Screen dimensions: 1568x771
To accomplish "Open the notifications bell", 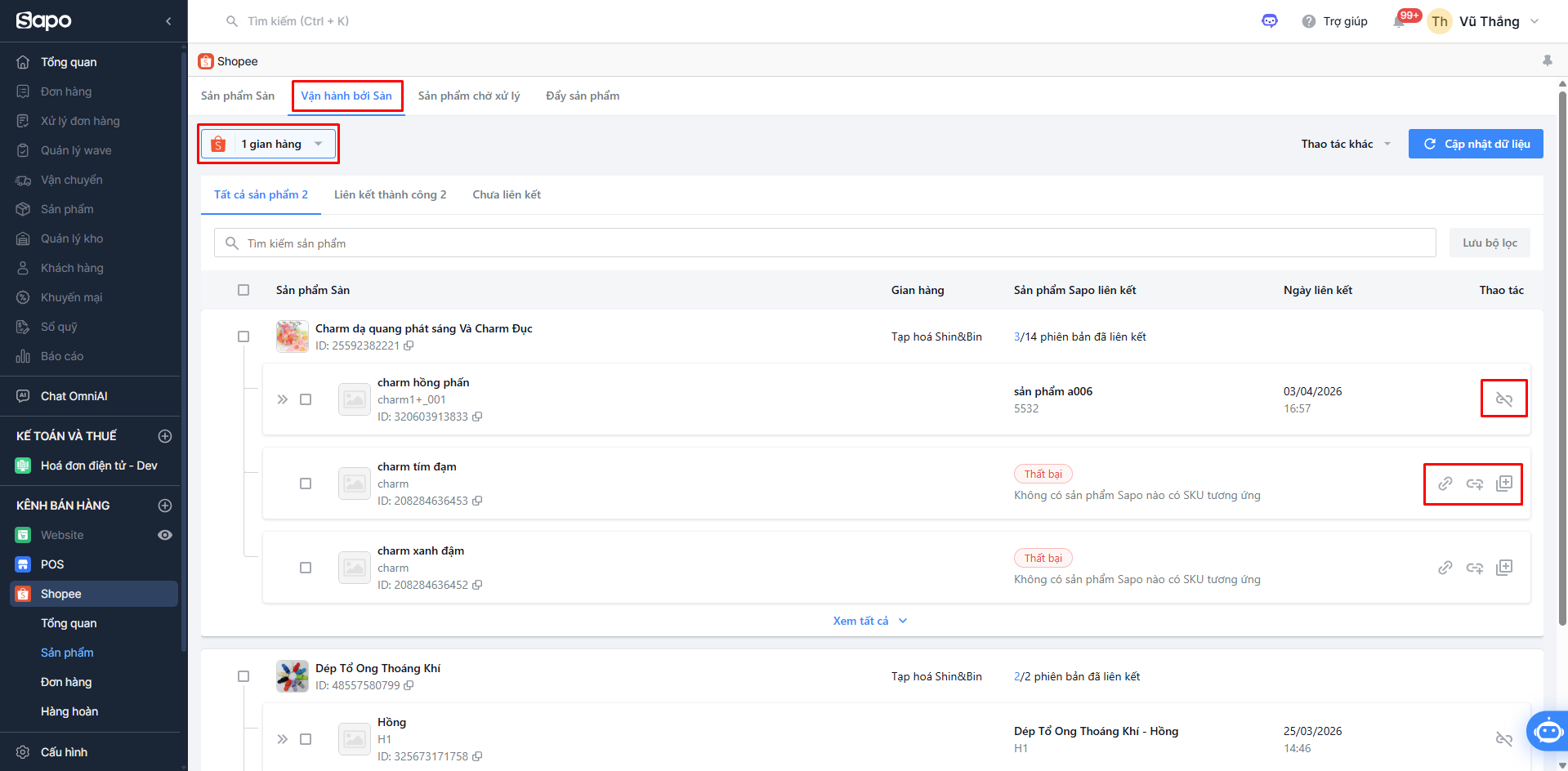I will tap(1399, 21).
